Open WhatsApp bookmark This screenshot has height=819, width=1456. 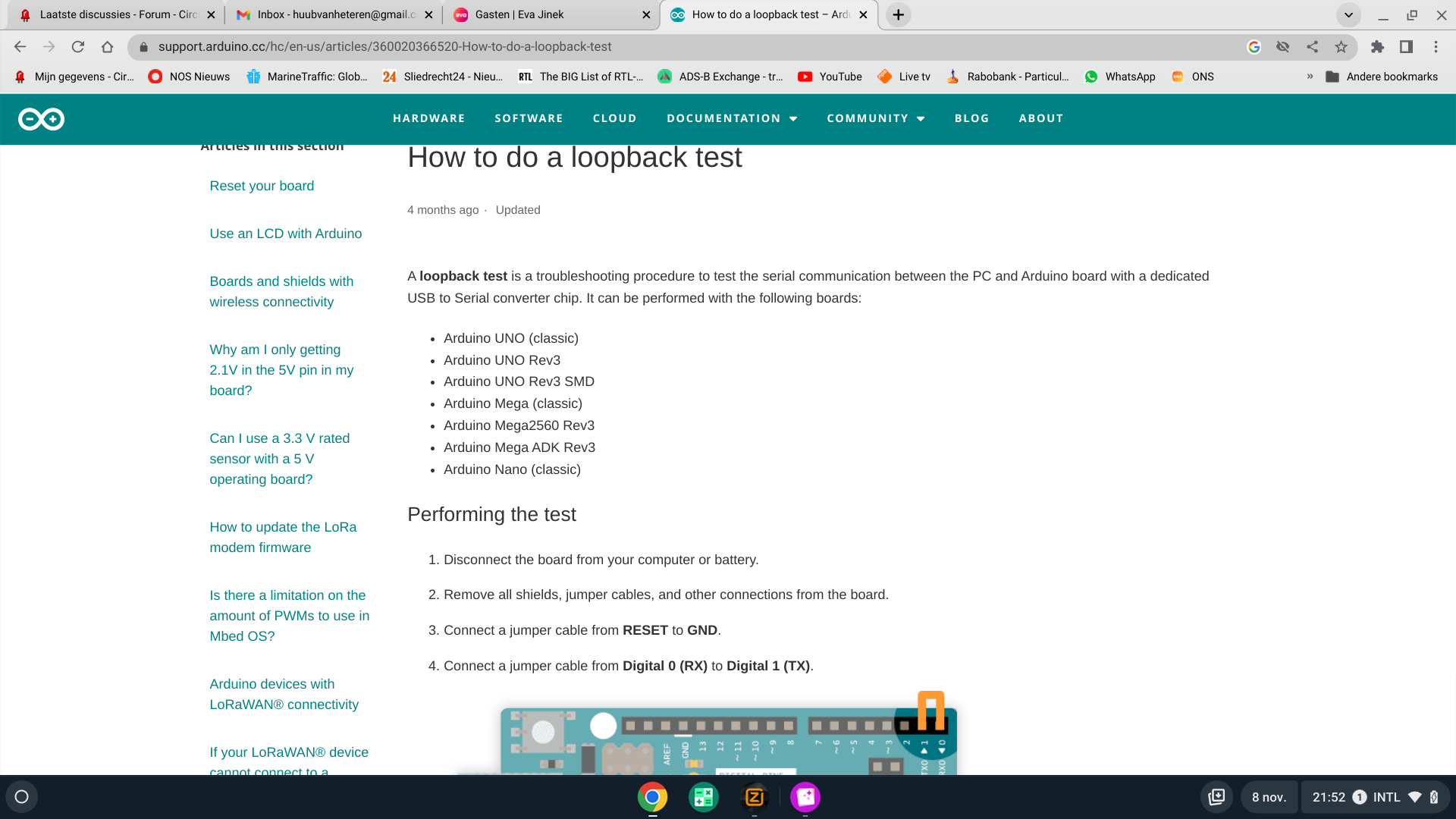pos(1120,77)
